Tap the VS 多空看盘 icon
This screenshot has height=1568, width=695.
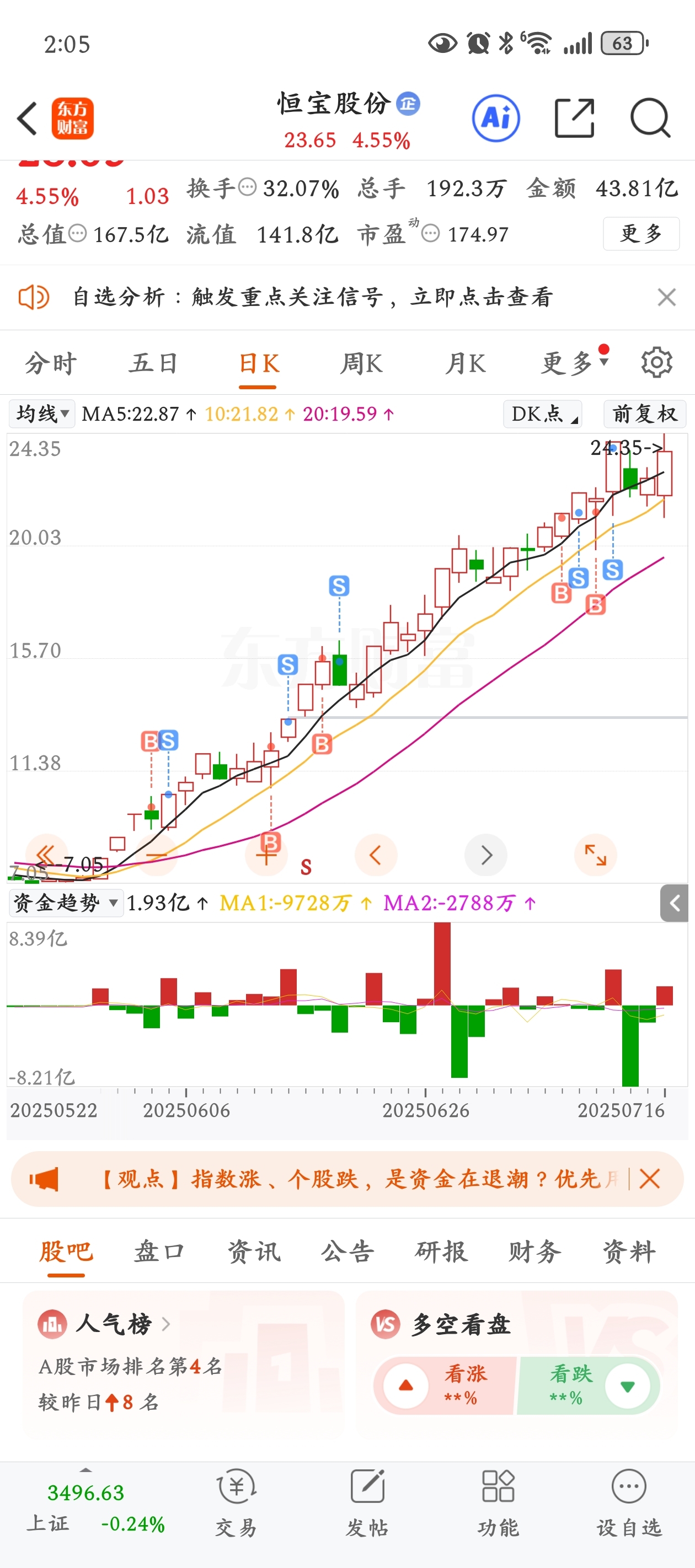tap(386, 1324)
